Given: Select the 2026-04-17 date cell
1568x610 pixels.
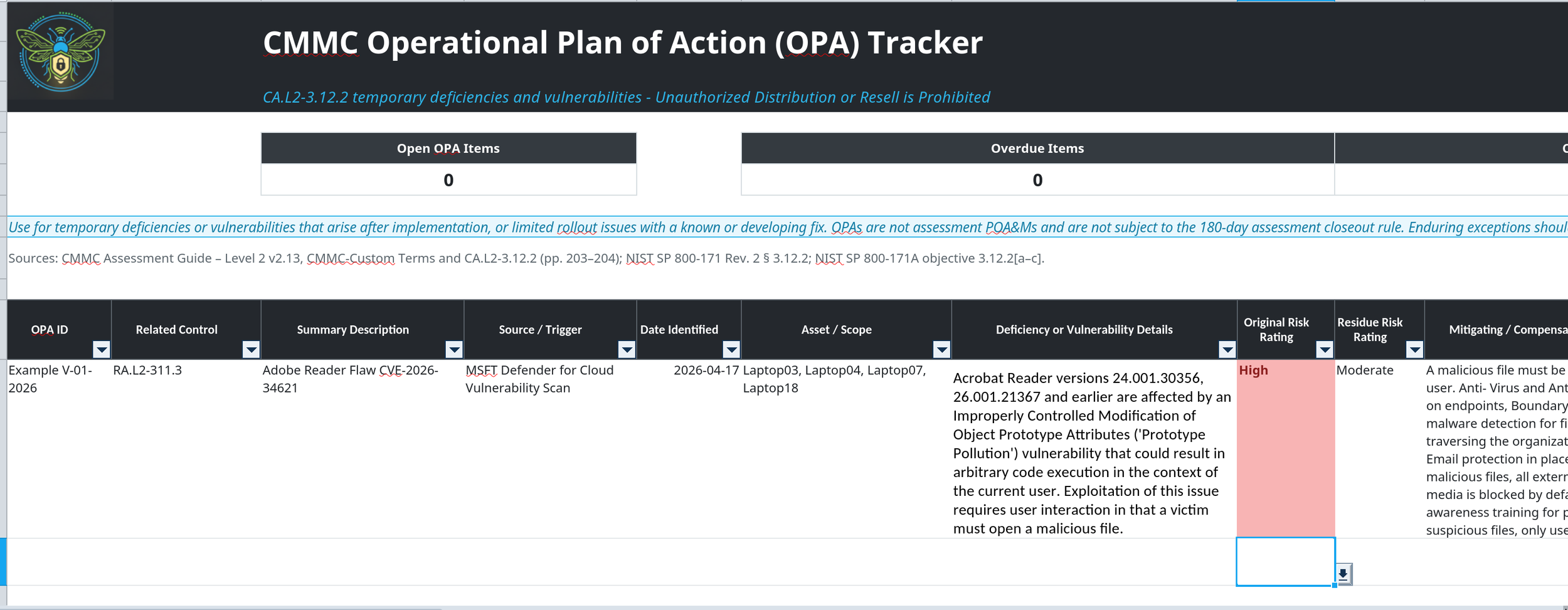Looking at the screenshot, I should tap(689, 448).
